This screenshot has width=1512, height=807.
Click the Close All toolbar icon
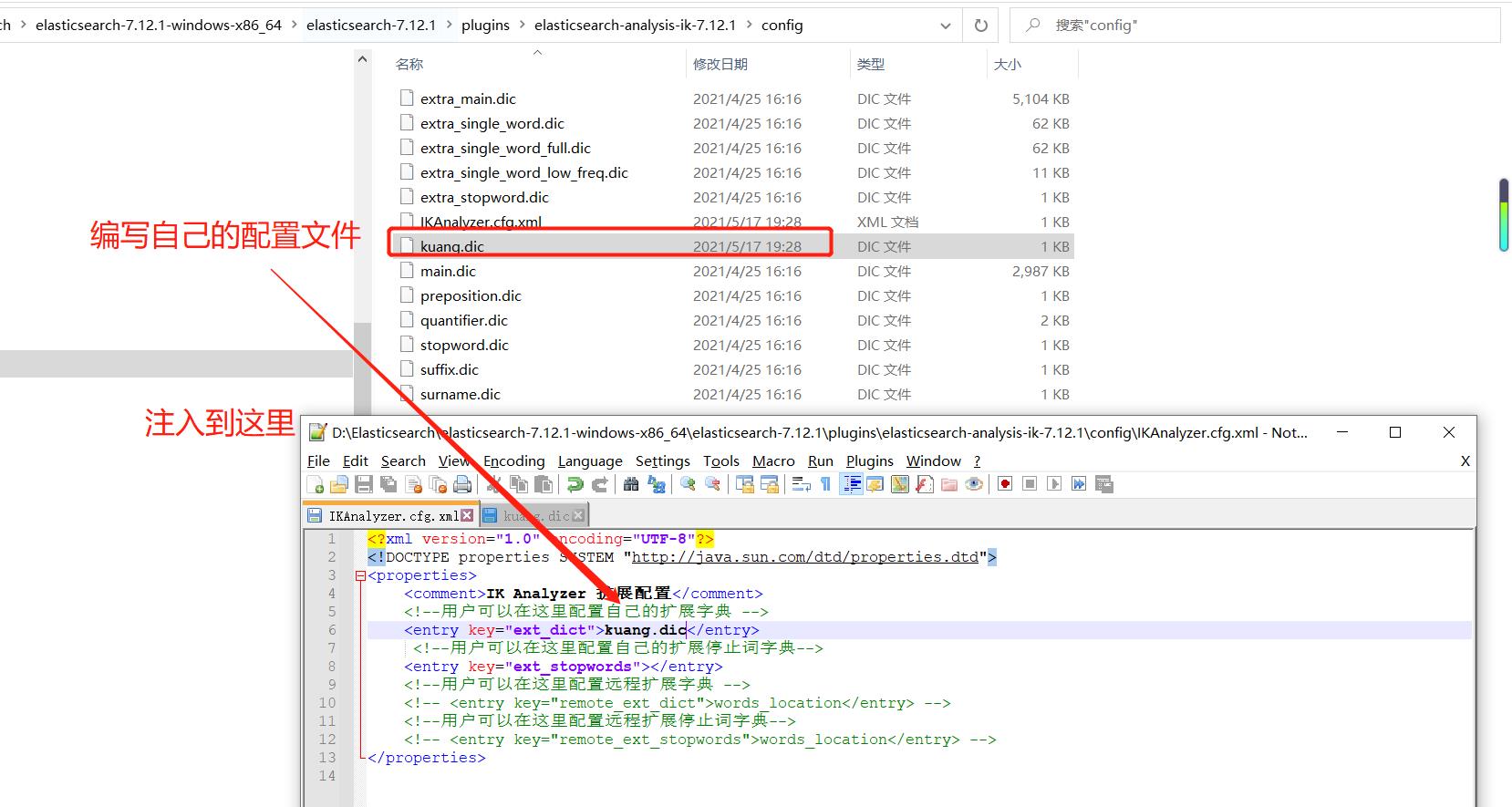[438, 484]
